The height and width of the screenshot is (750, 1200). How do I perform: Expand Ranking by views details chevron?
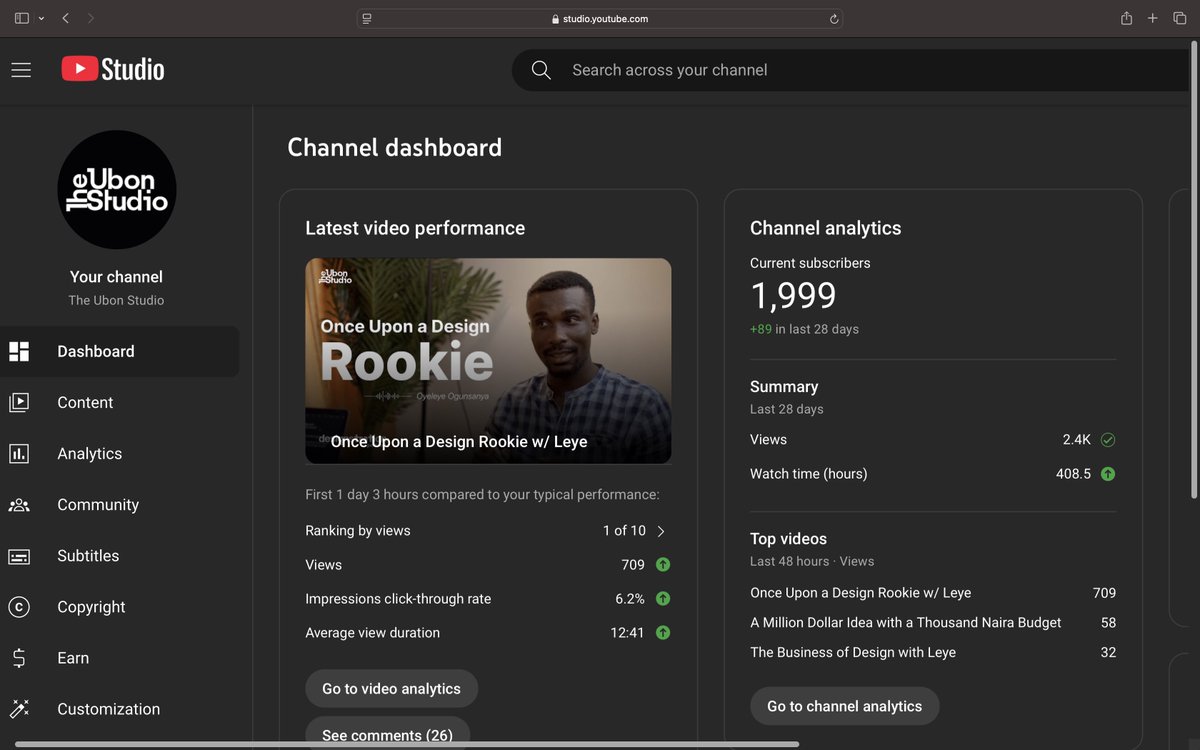[x=660, y=531]
